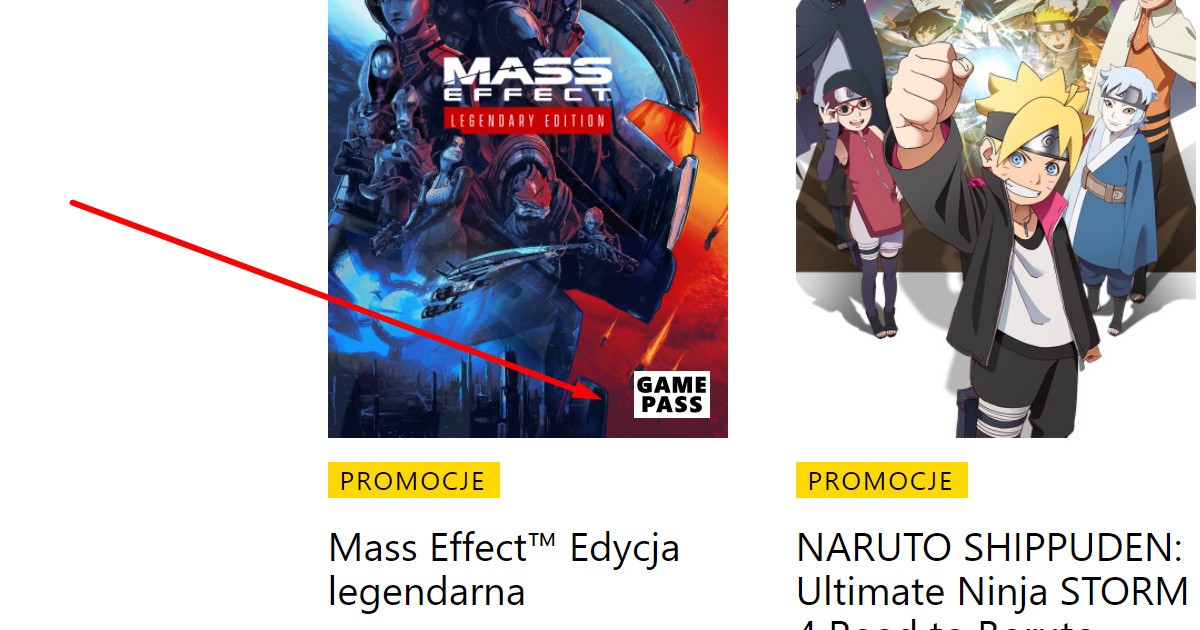Click the Citadel cityscape at cover bottom
This screenshot has height=630, width=1200.
coord(460,395)
